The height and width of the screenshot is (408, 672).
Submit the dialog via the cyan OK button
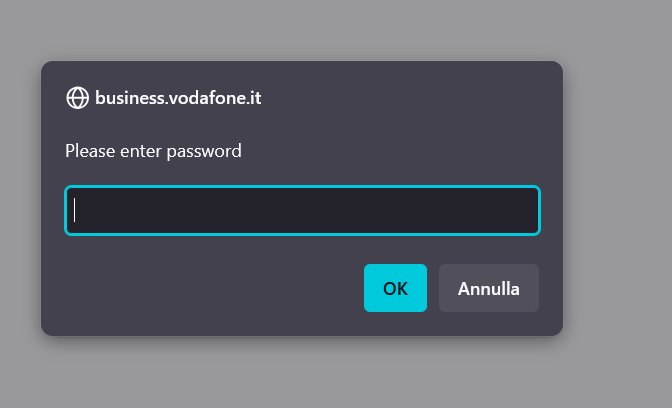tap(395, 288)
